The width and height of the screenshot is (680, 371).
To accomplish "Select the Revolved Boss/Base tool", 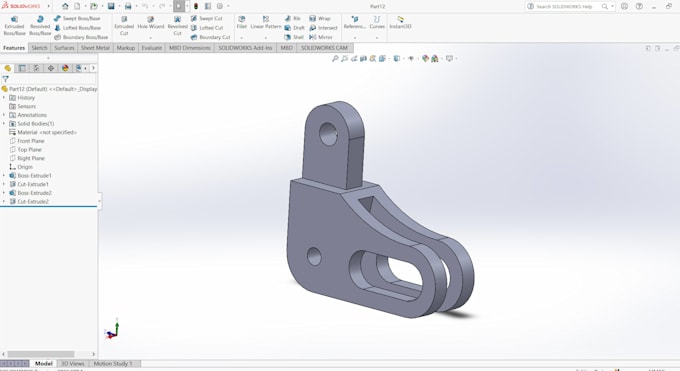I will tap(40, 26).
